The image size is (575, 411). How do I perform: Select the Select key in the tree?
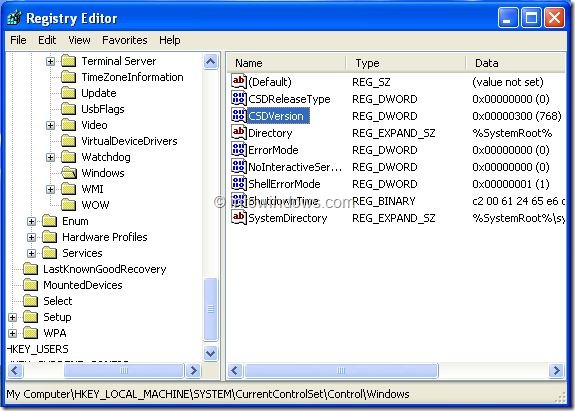pos(58,301)
